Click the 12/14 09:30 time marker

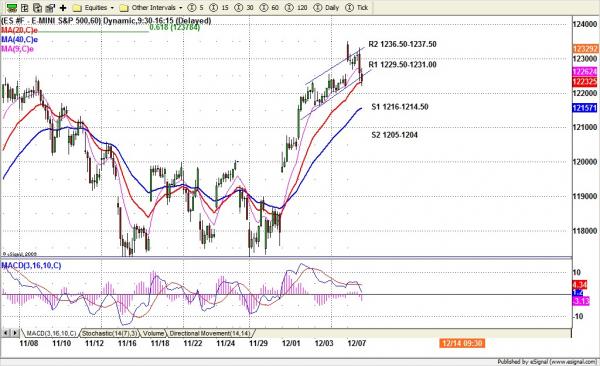pos(462,343)
